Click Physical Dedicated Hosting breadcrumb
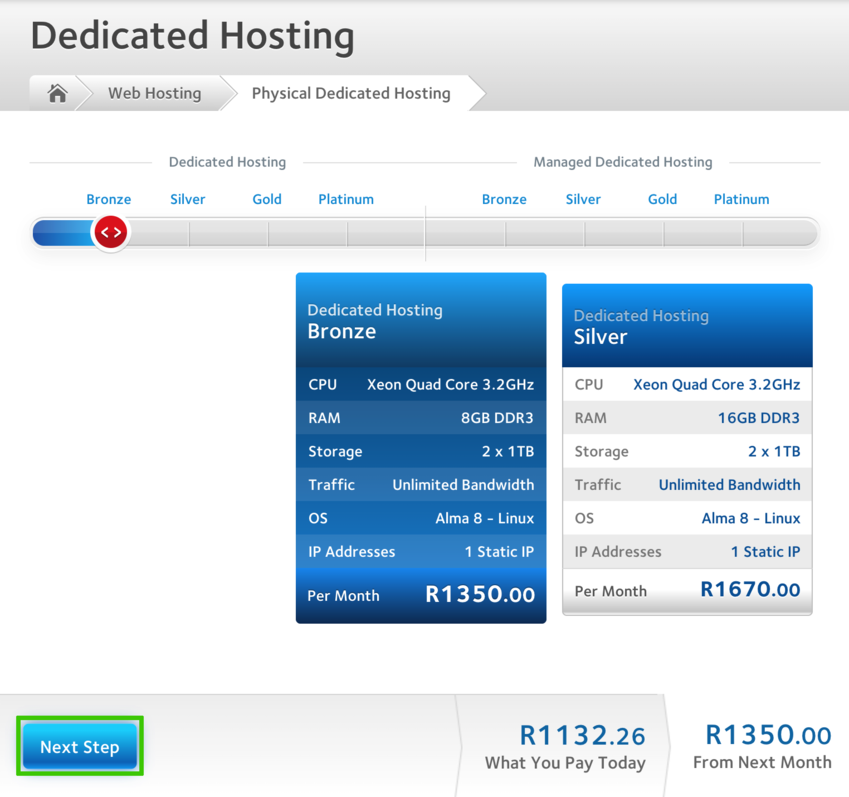 (x=350, y=93)
